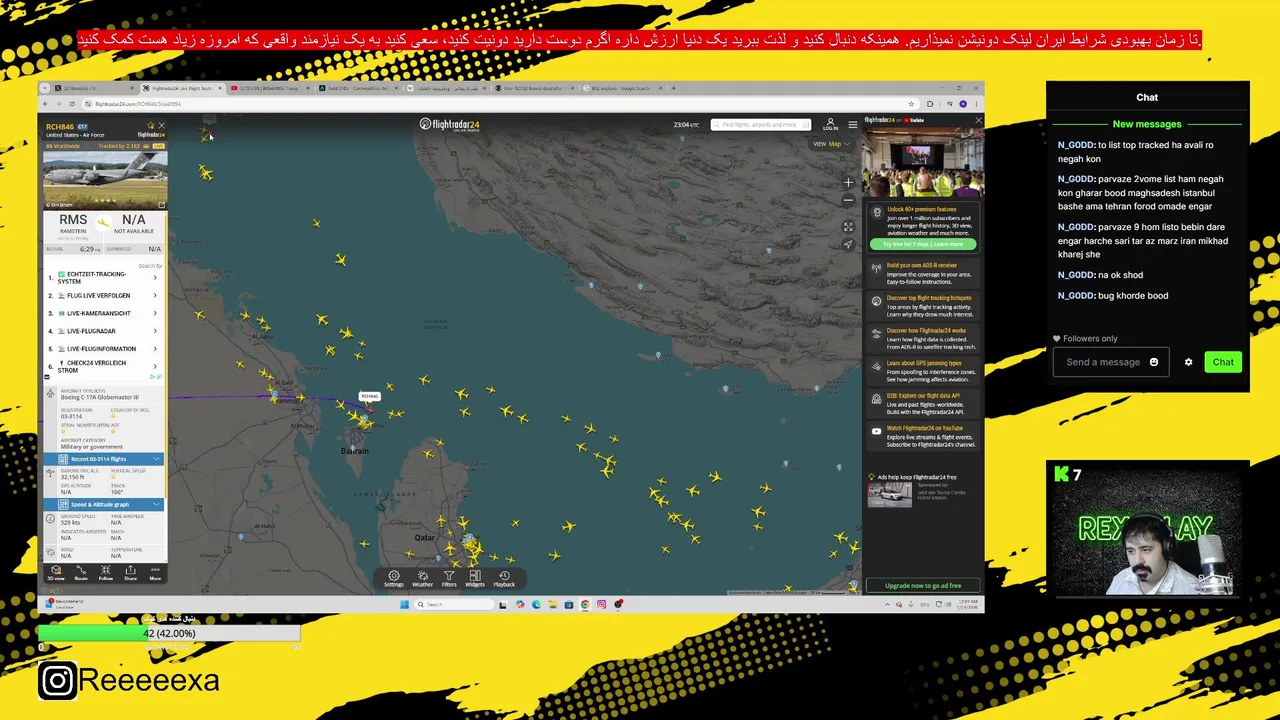The height and width of the screenshot is (720, 1280).
Task: Open a new browser tab
Action: pos(674,88)
